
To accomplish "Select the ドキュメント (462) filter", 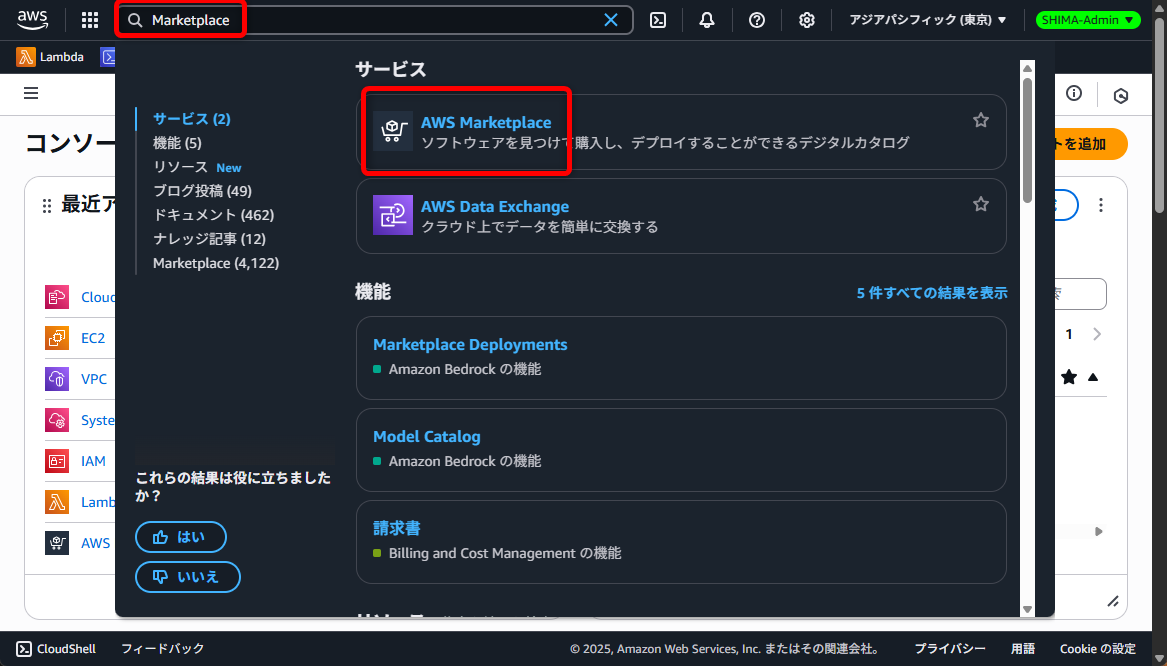I will click(x=214, y=214).
